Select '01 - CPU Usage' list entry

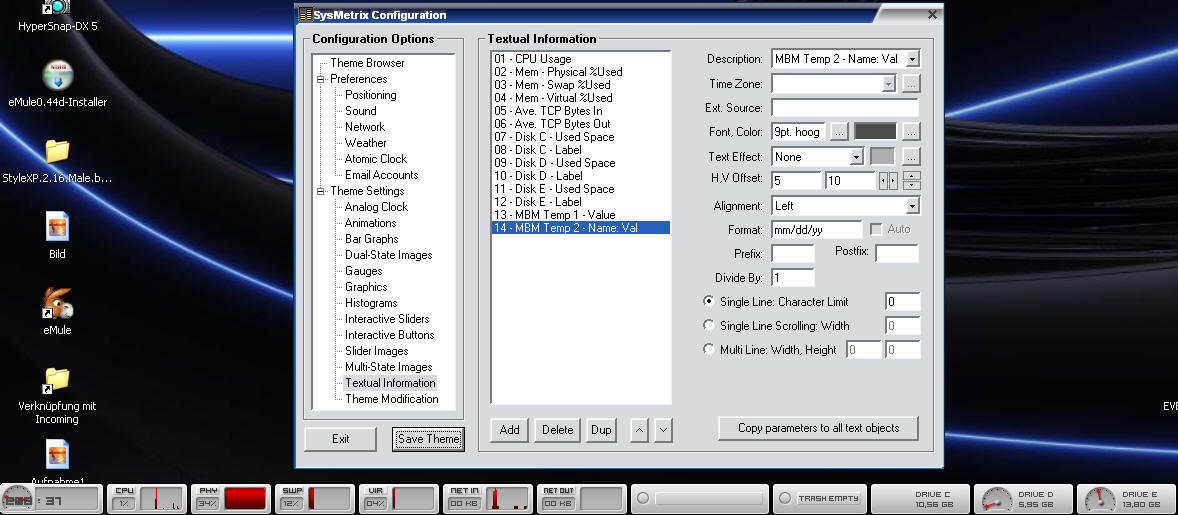pyautogui.click(x=581, y=59)
